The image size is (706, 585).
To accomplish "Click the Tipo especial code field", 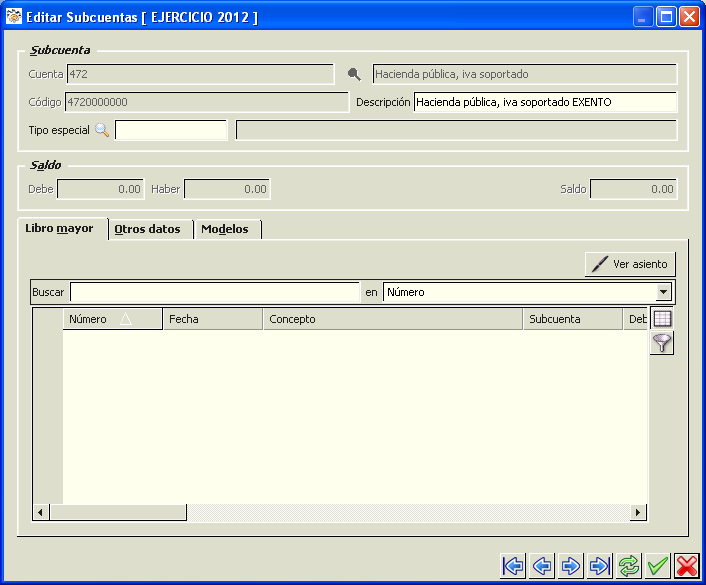I will (x=171, y=130).
